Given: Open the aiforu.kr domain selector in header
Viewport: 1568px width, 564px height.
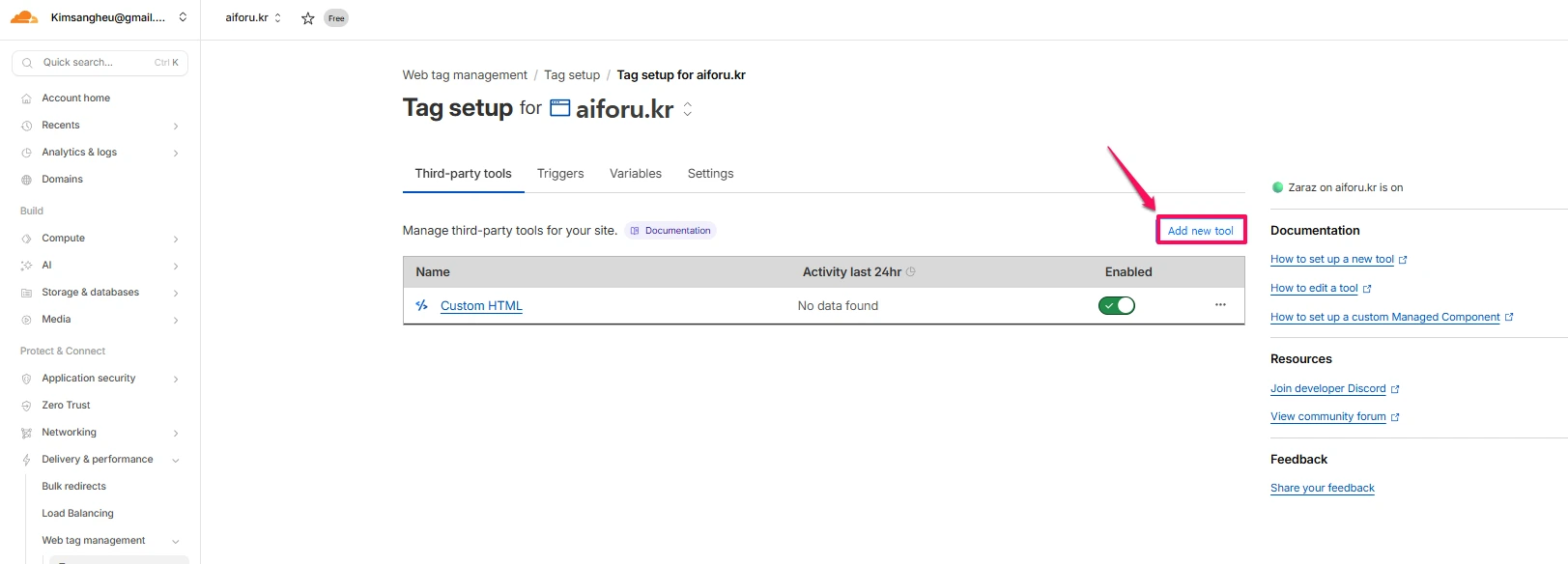Looking at the screenshot, I should tap(253, 17).
